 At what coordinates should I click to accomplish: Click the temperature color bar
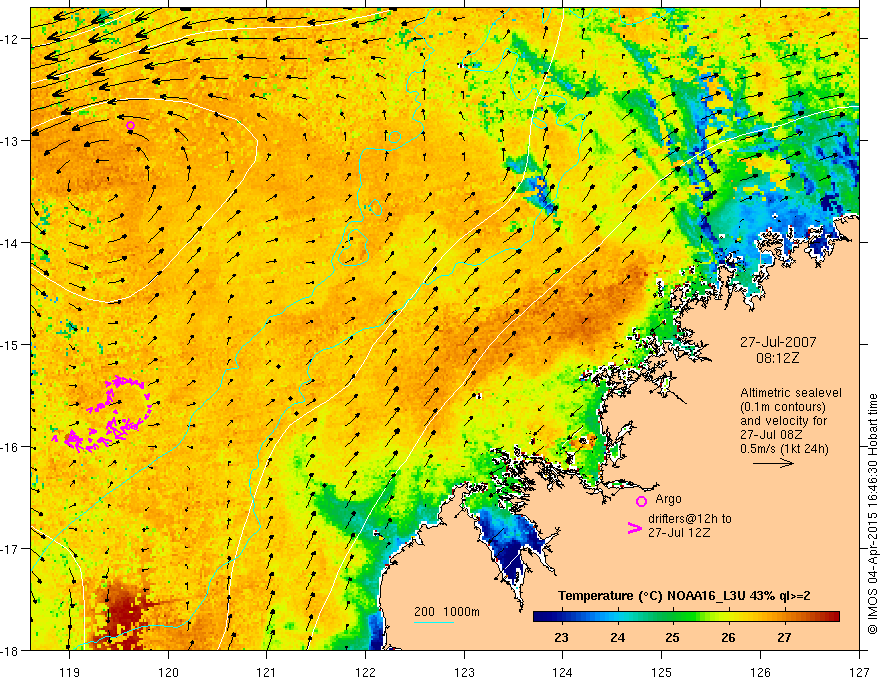pyautogui.click(x=686, y=617)
